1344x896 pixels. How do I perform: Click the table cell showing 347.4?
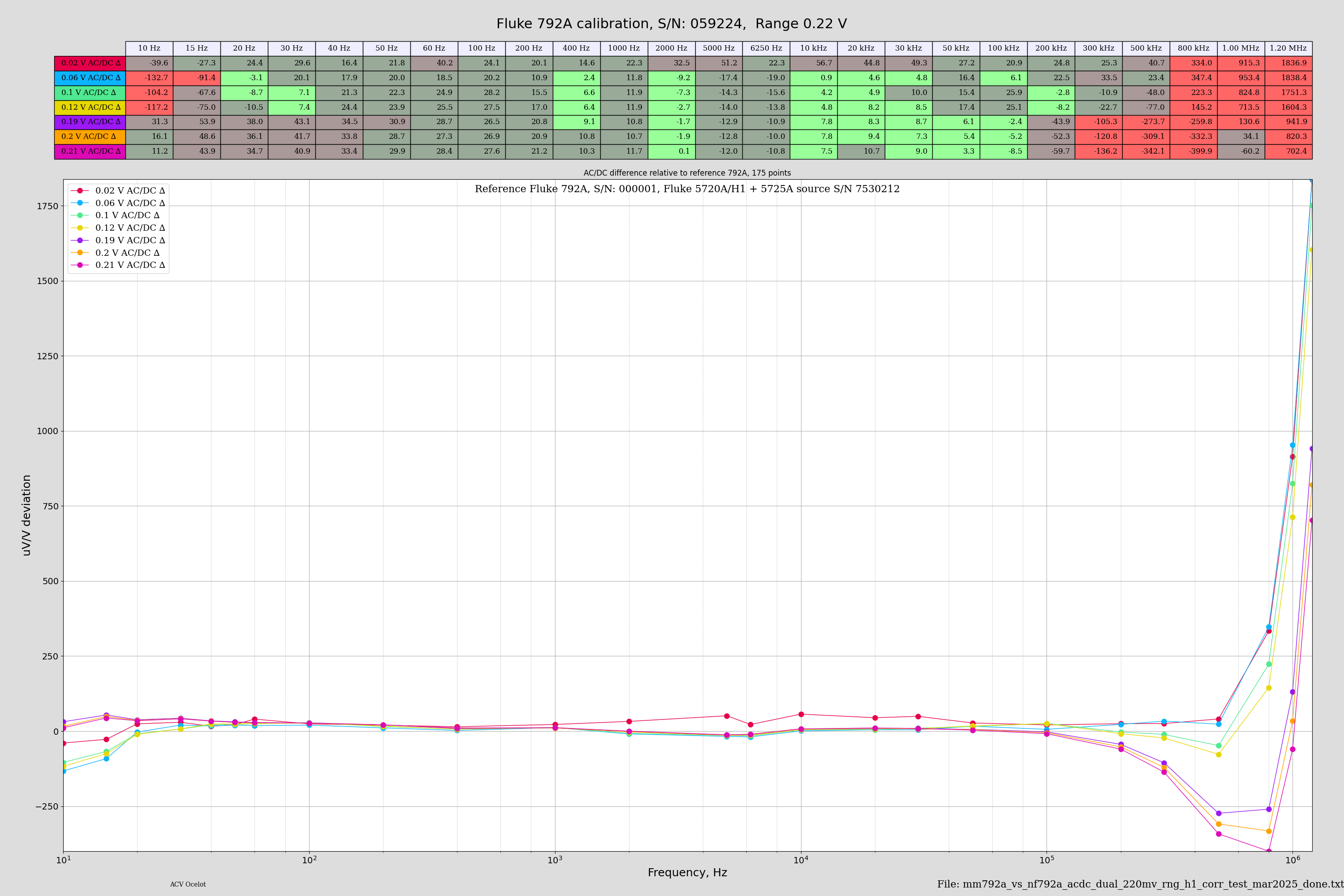(x=1194, y=78)
